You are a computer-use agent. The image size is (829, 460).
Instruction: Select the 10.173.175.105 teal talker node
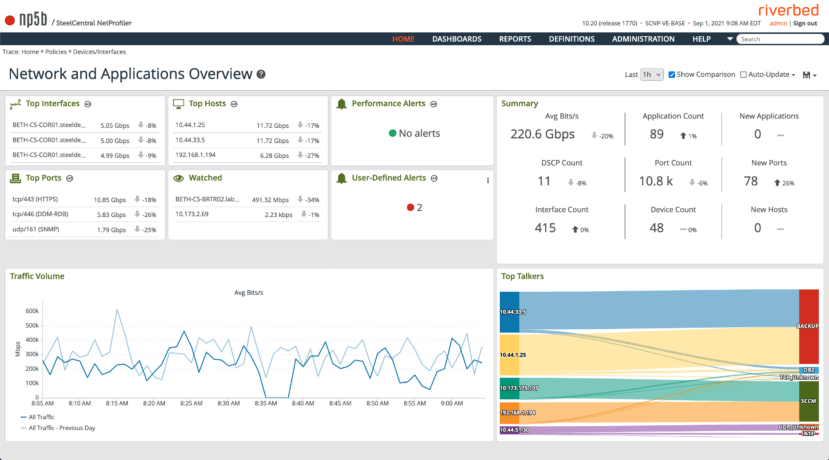click(509, 388)
